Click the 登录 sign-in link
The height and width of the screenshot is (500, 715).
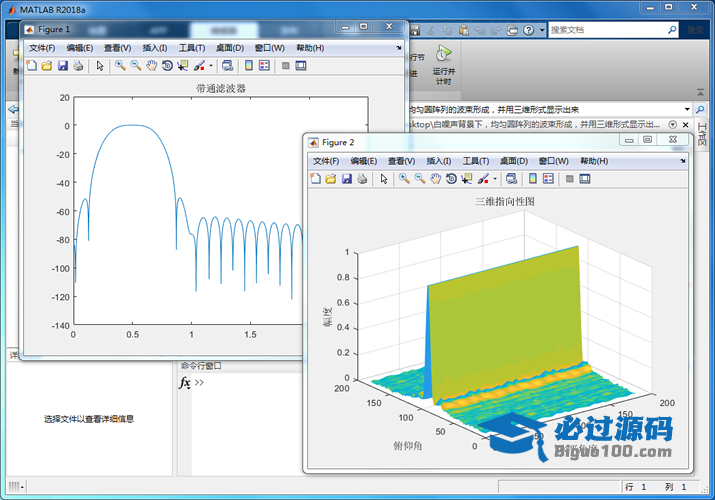click(x=695, y=30)
